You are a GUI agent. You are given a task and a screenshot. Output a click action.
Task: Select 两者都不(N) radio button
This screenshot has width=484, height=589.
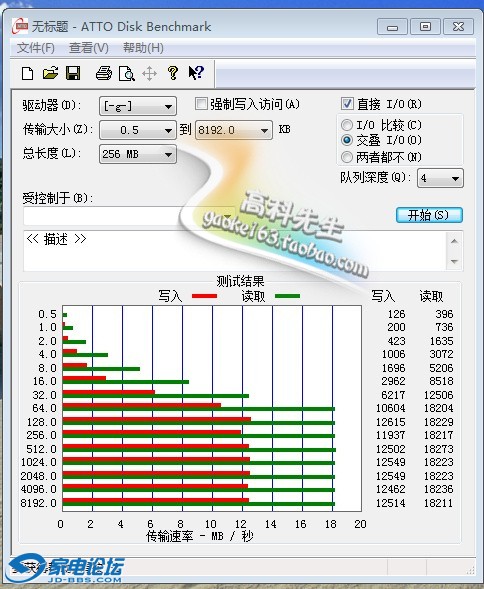[x=346, y=157]
